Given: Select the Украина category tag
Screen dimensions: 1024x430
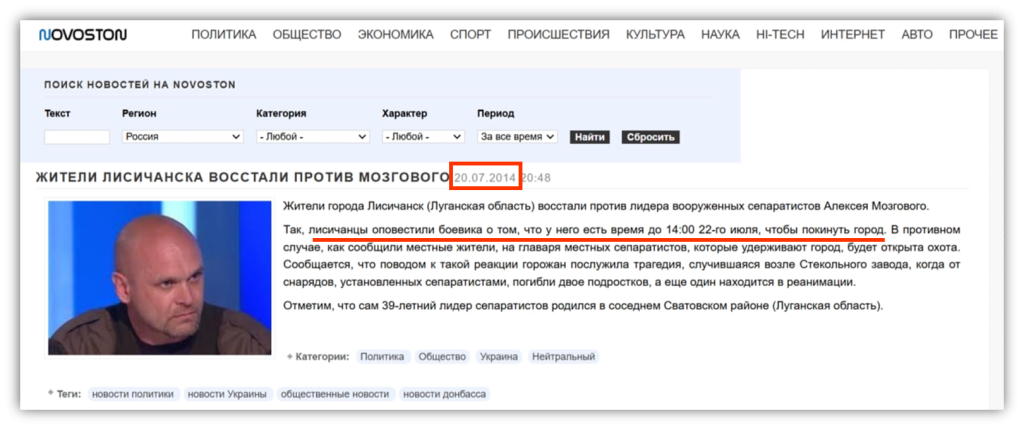Looking at the screenshot, I should (x=499, y=357).
